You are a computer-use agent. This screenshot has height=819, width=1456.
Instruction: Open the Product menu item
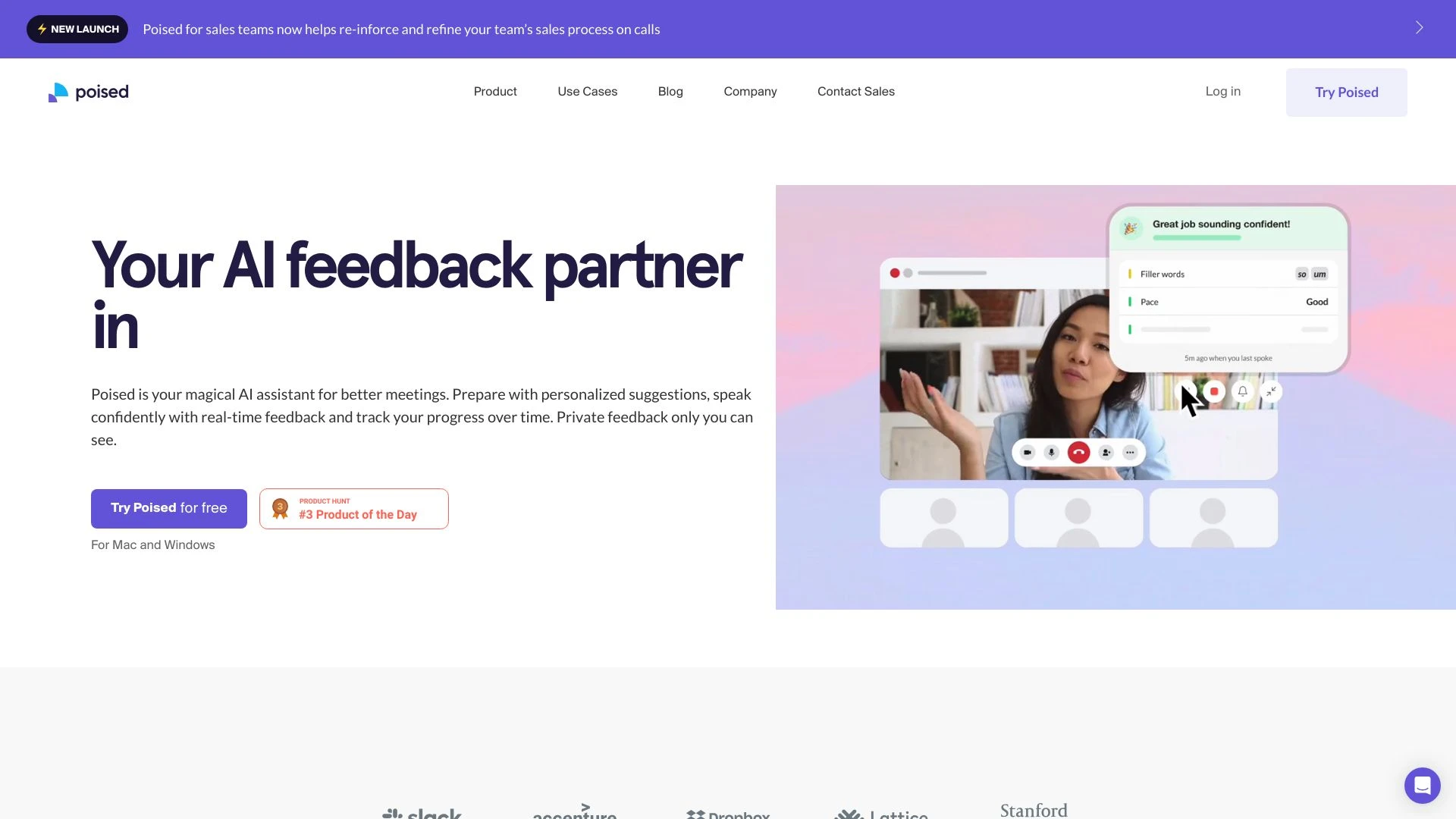tap(495, 91)
